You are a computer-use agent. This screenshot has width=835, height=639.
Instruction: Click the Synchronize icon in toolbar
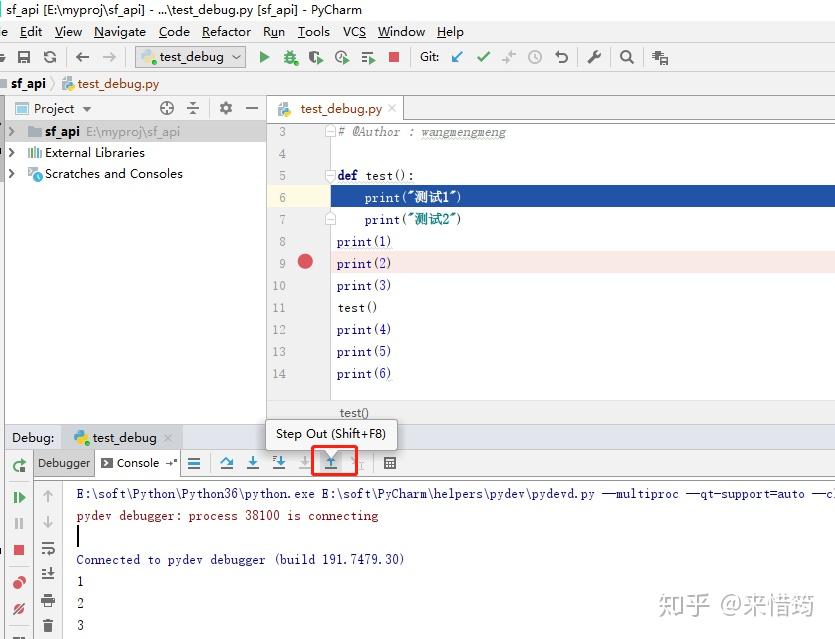tap(50, 57)
